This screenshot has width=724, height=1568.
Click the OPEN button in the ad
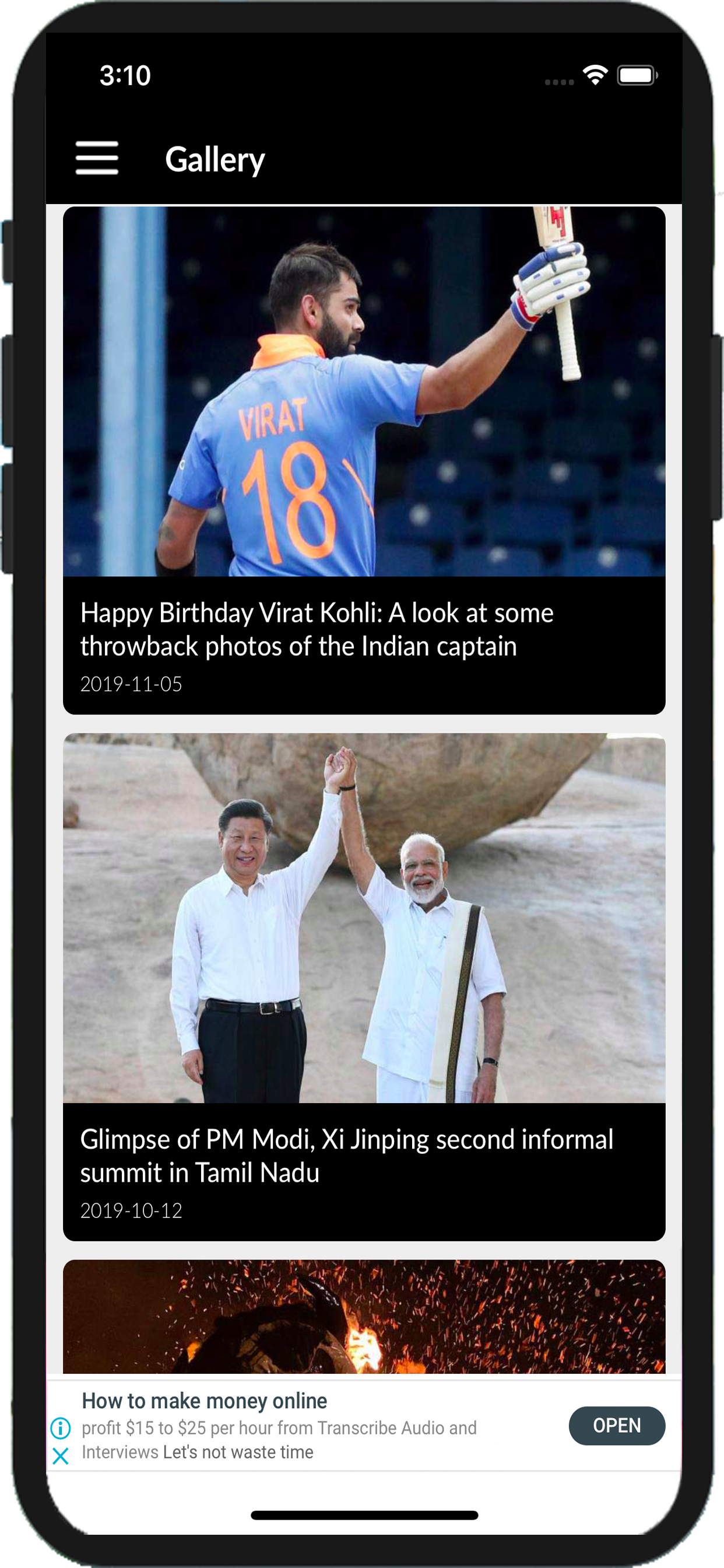click(616, 1426)
